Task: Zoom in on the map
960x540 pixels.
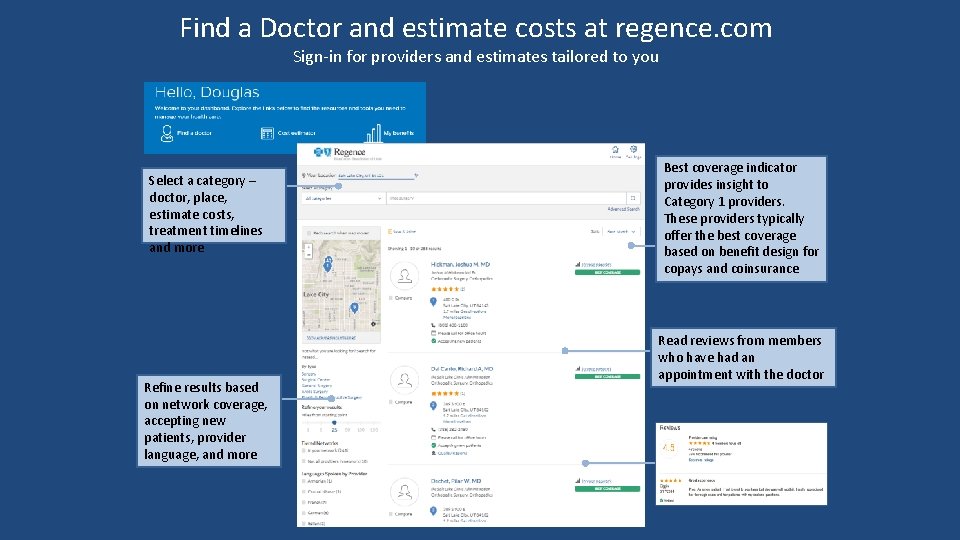Action: tap(309, 246)
